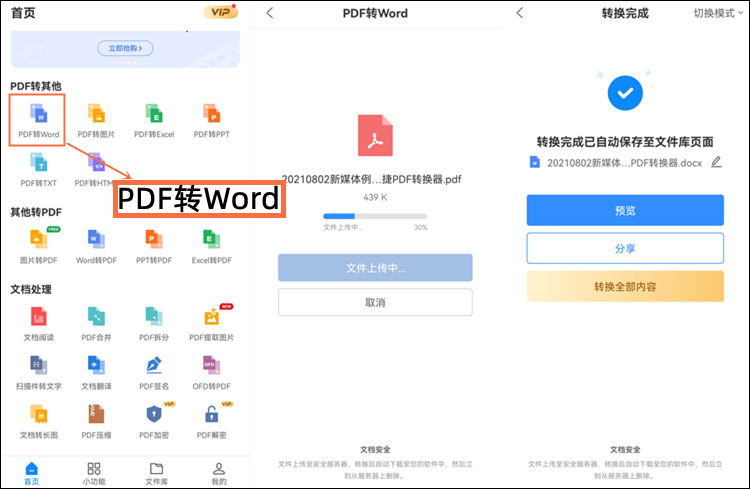The width and height of the screenshot is (750, 489).
Task: Click 转换全部内容 button
Action: (x=625, y=286)
